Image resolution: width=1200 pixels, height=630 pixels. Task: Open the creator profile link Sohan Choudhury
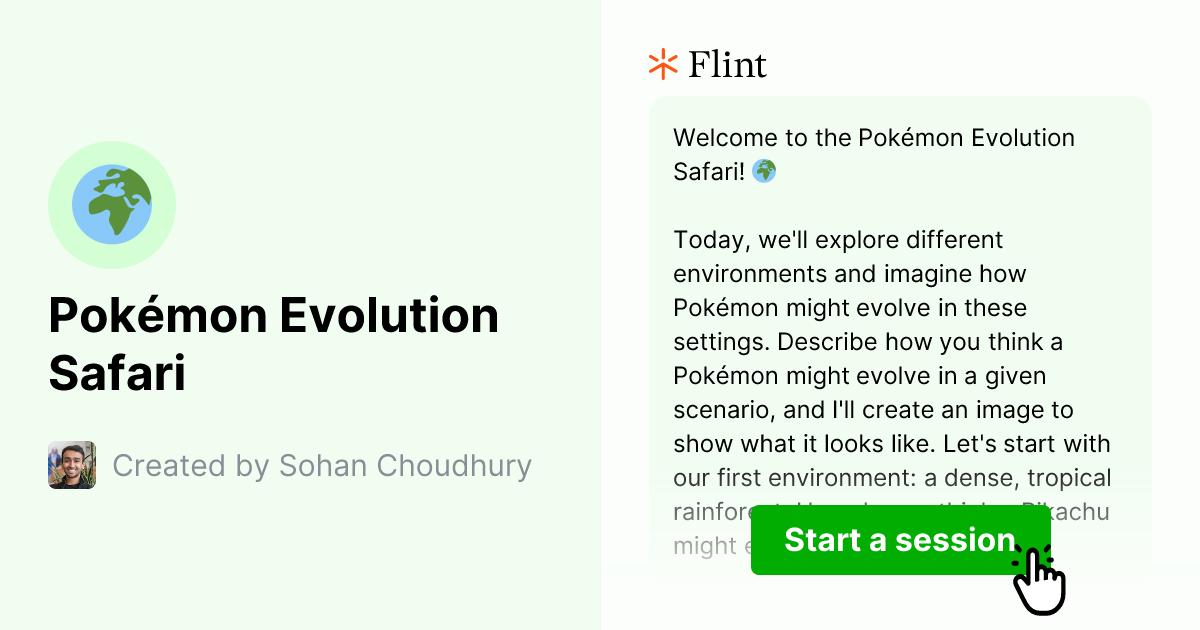pyautogui.click(x=322, y=465)
